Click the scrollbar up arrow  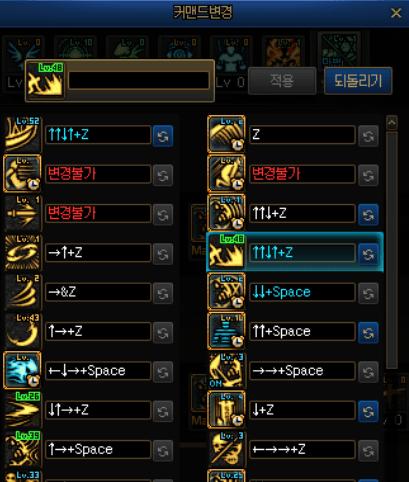pos(392,123)
